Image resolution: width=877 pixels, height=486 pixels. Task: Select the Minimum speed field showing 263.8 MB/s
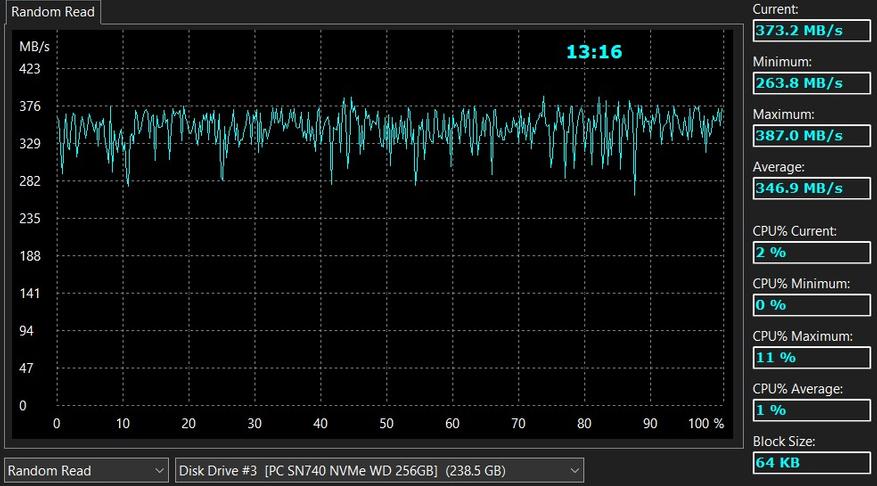810,83
